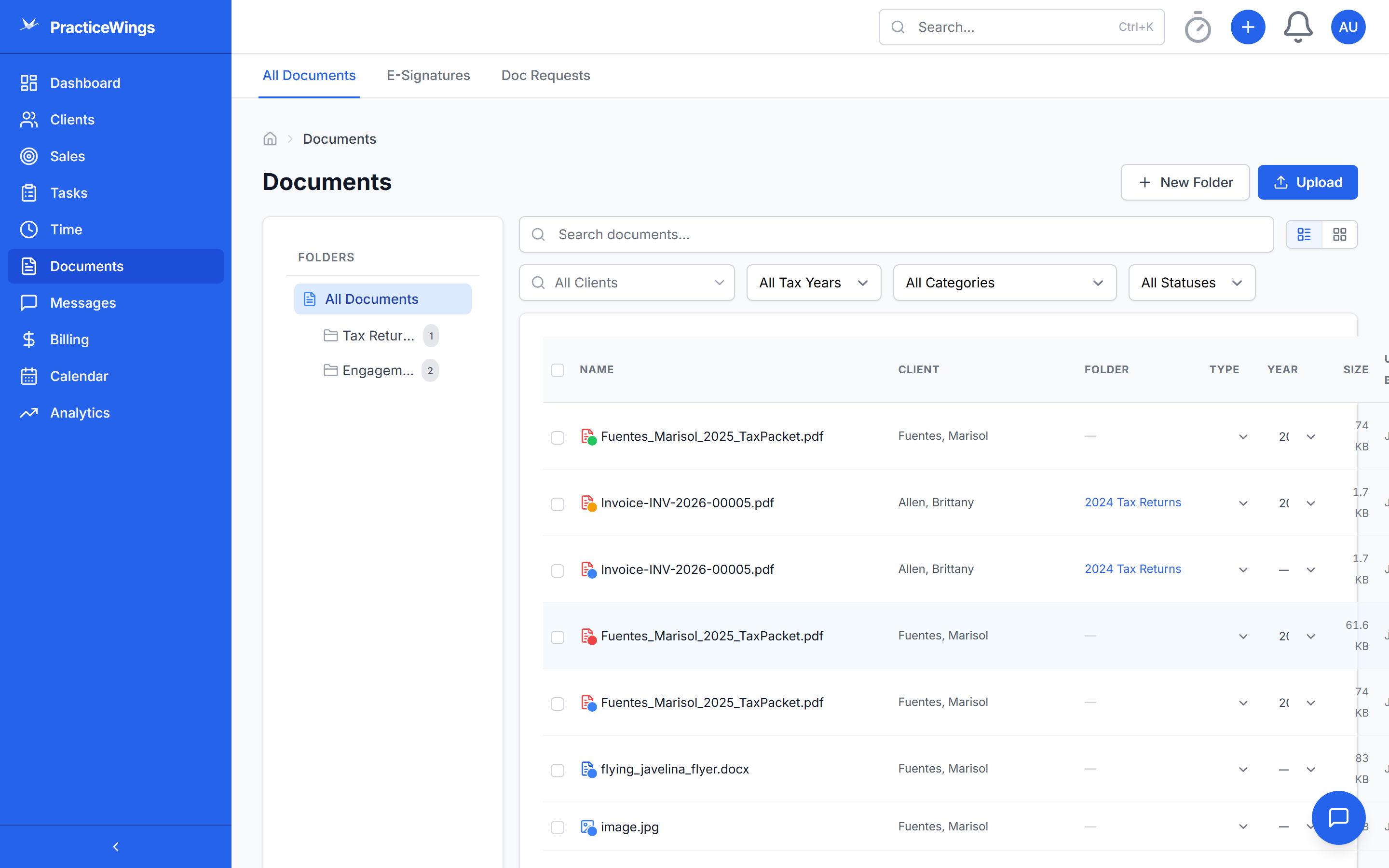Open 2024 Tax Returns link in second invoice row

tap(1132, 569)
